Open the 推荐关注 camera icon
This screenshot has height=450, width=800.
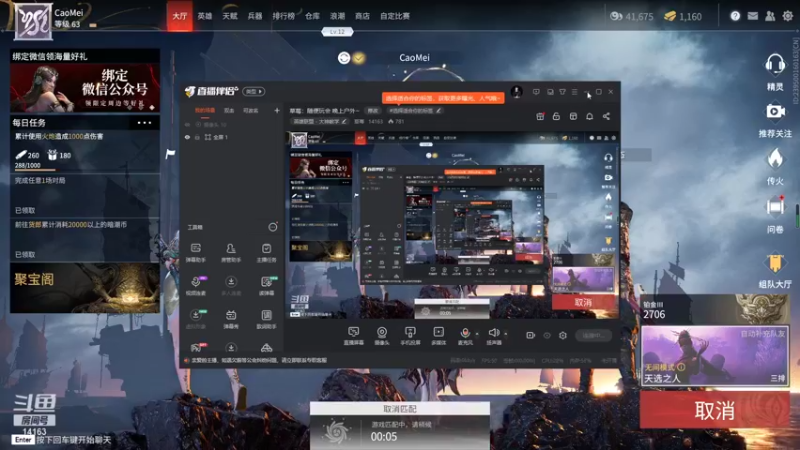[x=775, y=111]
